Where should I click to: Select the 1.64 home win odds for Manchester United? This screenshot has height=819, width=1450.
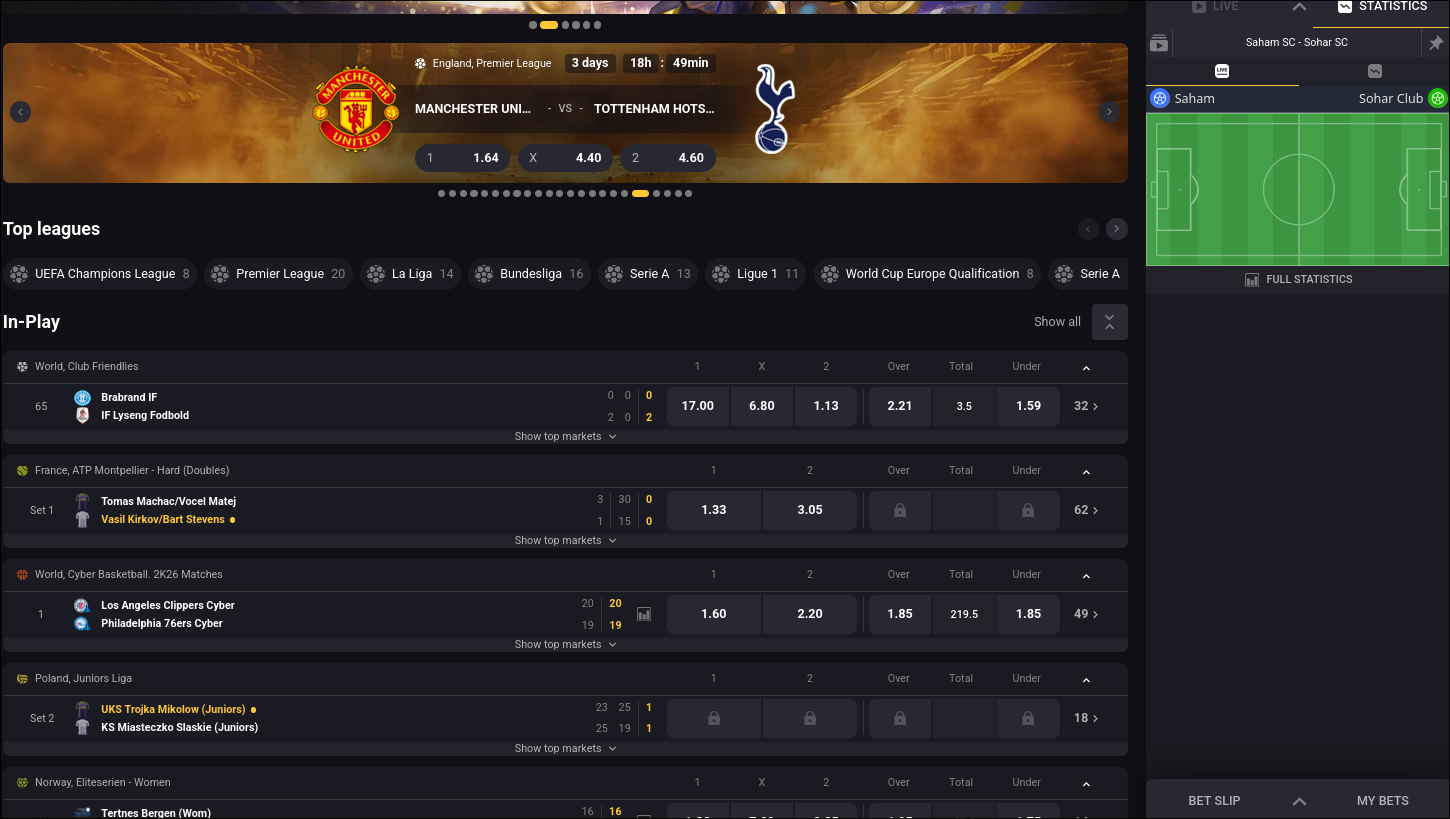(462, 157)
